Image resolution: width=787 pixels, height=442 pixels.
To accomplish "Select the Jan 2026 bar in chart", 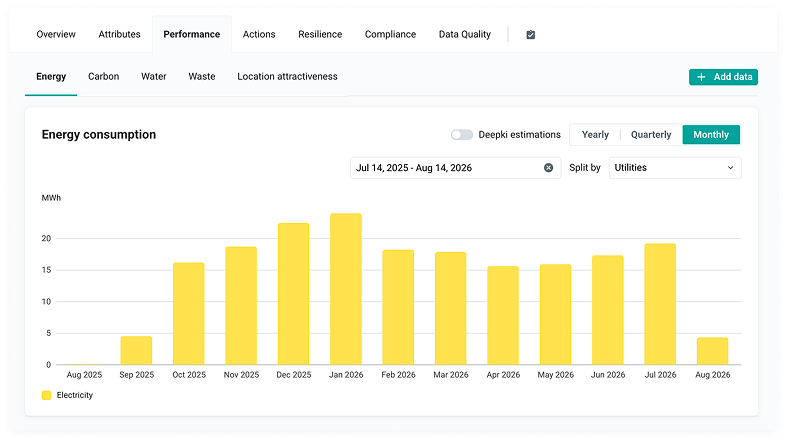I will pos(346,289).
